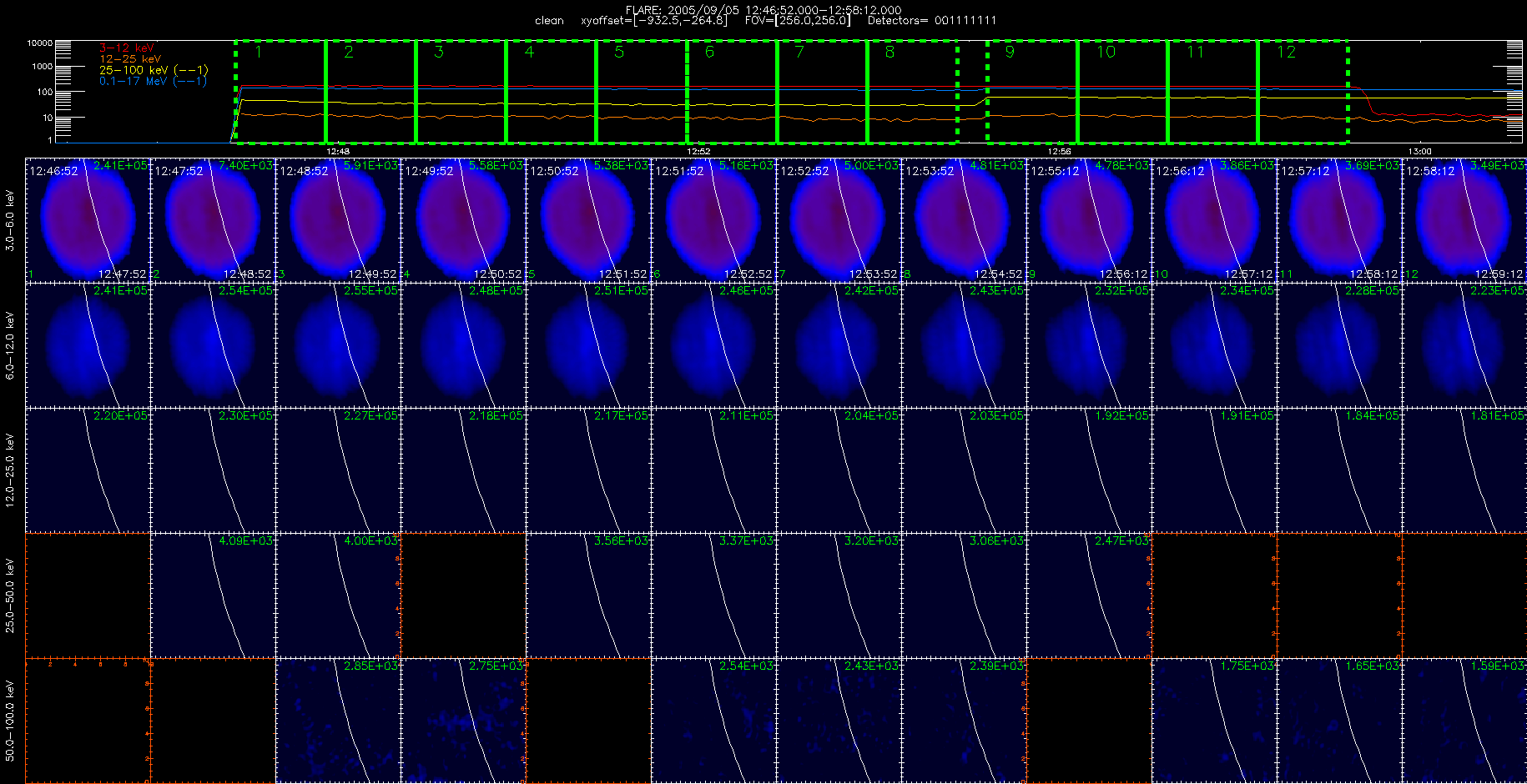Open the 3.0-6.0 keV image labeled 7.40E+03
Image resolution: width=1527 pixels, height=784 pixels.
[213, 220]
